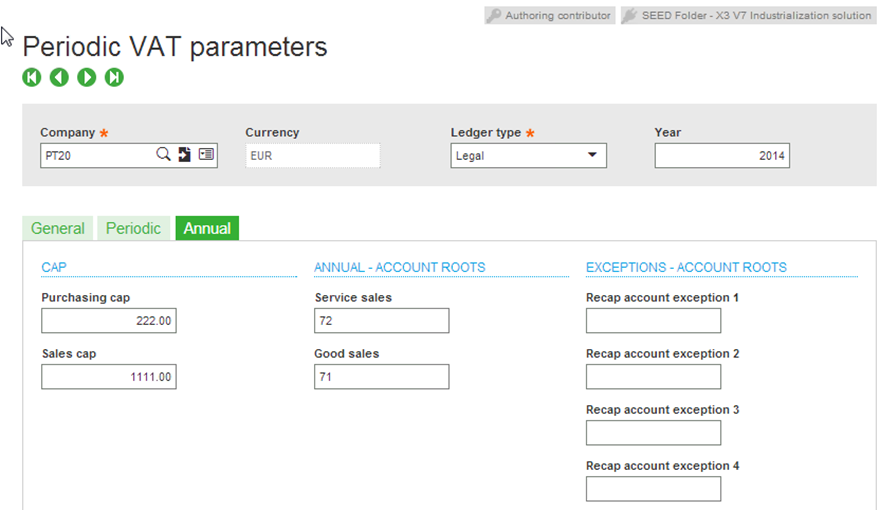
Task: Click the Service sales field
Action: tap(382, 320)
